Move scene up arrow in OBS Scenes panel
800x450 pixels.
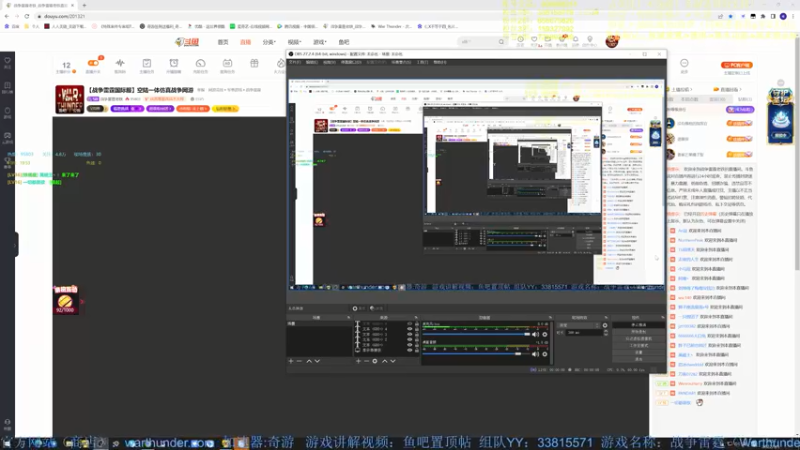pos(309,361)
